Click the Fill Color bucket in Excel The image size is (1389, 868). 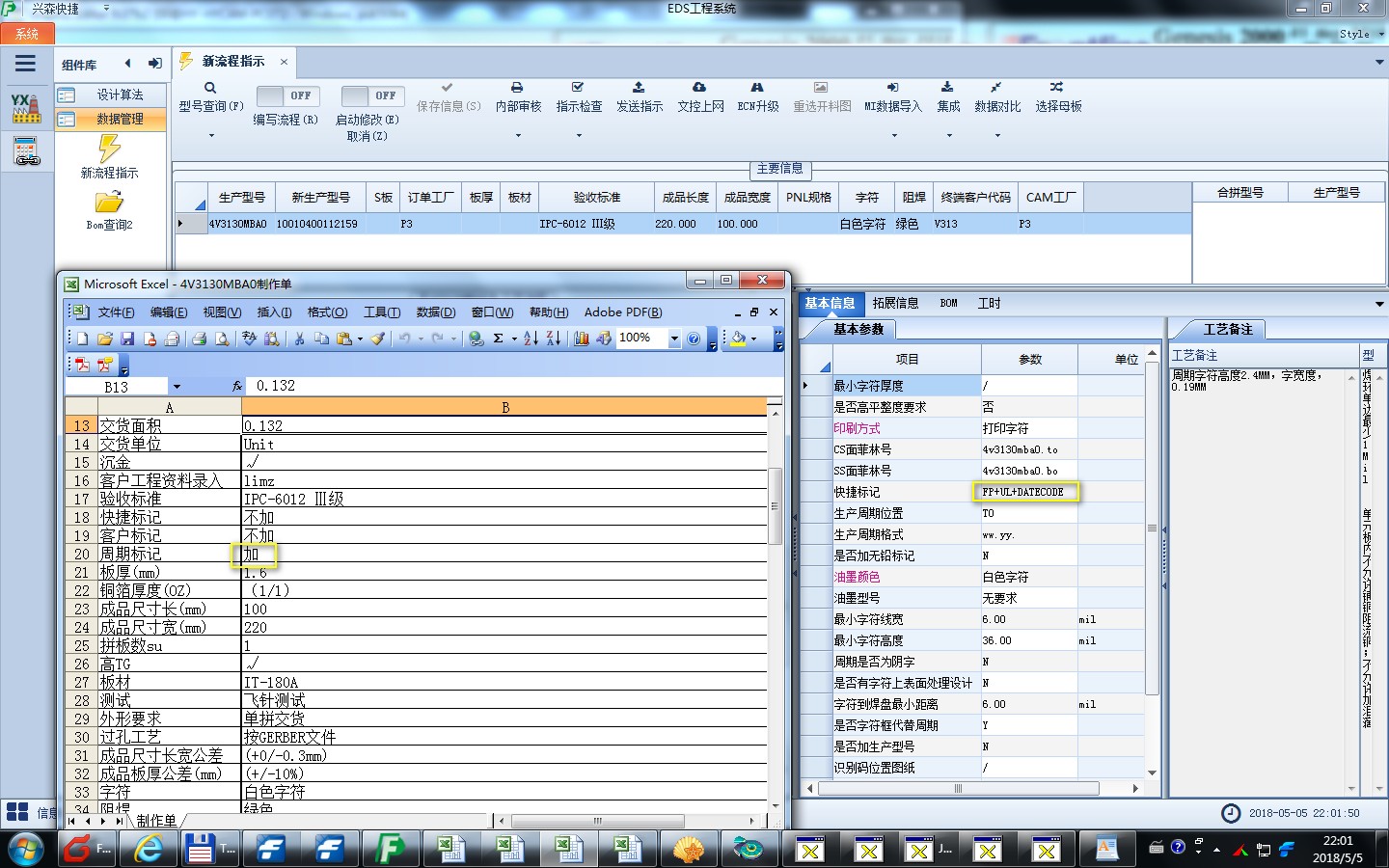739,339
